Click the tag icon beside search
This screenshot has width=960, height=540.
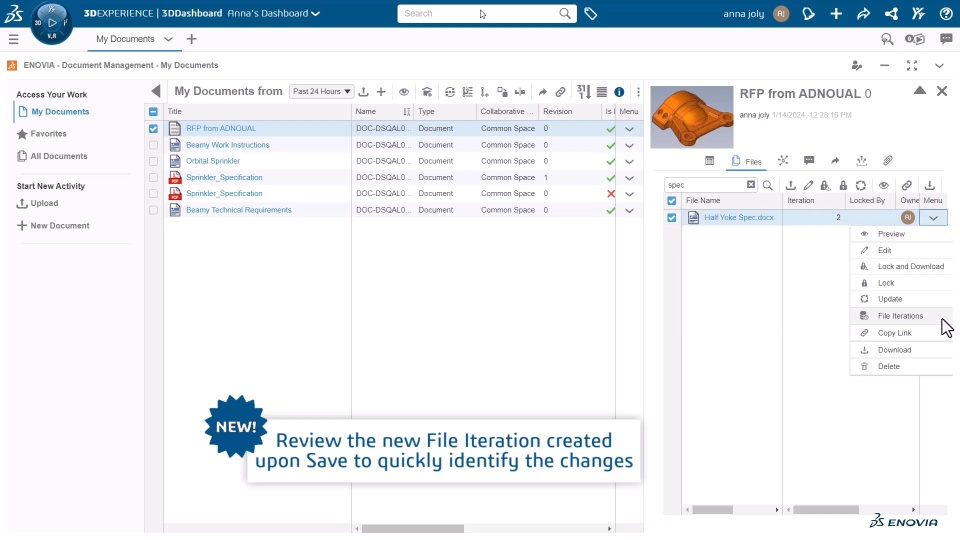[x=591, y=13]
